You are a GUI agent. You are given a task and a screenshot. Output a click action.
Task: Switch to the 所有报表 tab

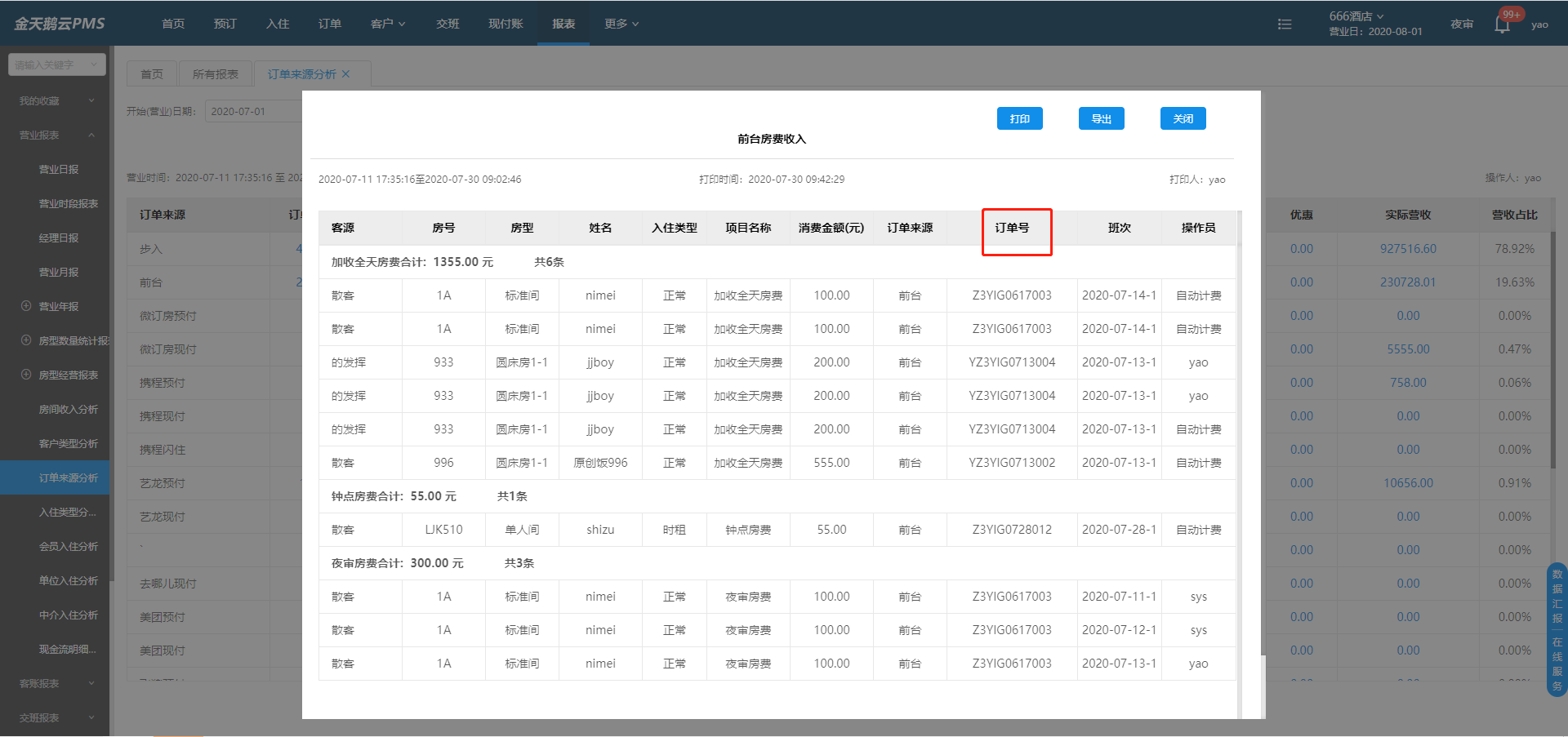[x=216, y=74]
